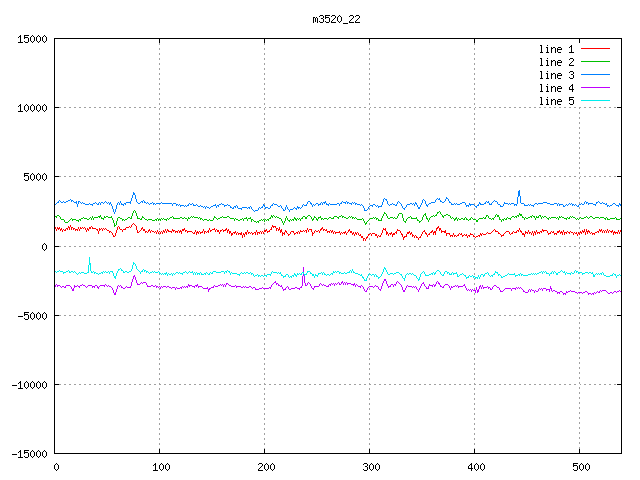Select the 5000 y-axis tick label

tap(34, 177)
